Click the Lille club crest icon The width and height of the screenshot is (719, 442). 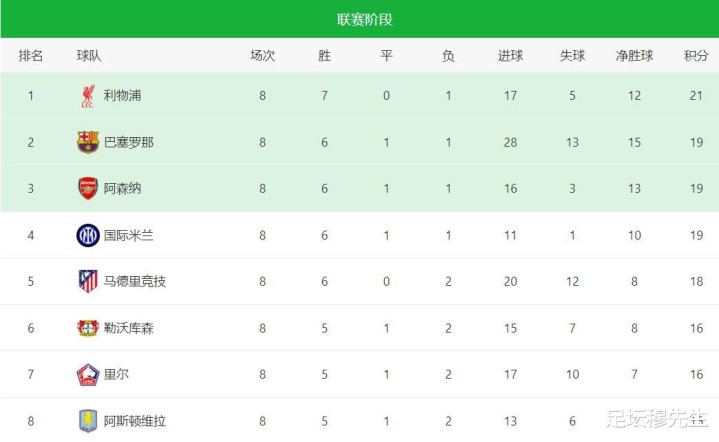tap(88, 374)
